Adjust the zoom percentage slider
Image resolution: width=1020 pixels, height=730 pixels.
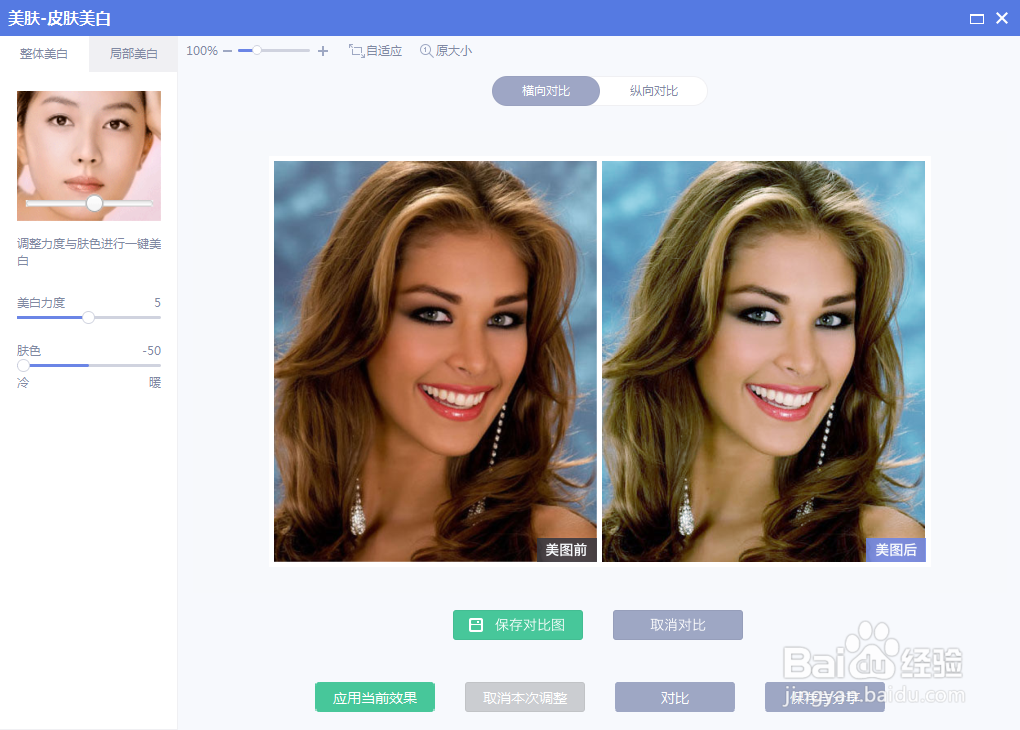point(257,51)
